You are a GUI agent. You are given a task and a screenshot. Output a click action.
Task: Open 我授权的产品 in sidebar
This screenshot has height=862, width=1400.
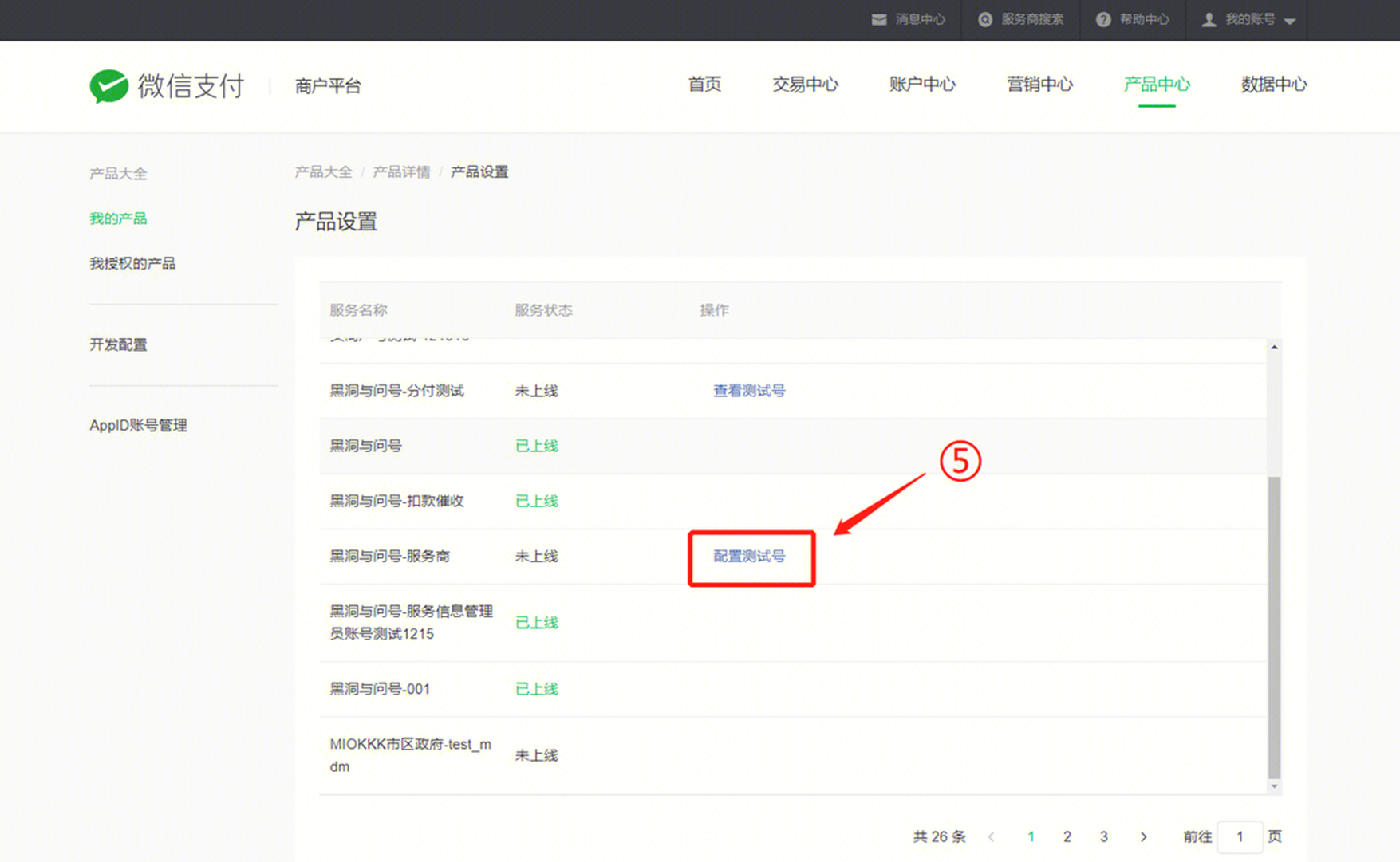132,263
